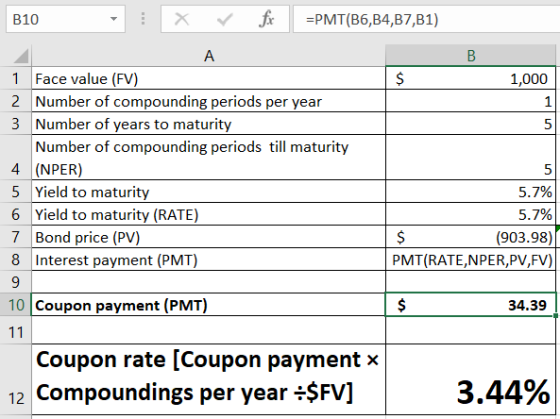Select row 12 header

click(x=15, y=379)
